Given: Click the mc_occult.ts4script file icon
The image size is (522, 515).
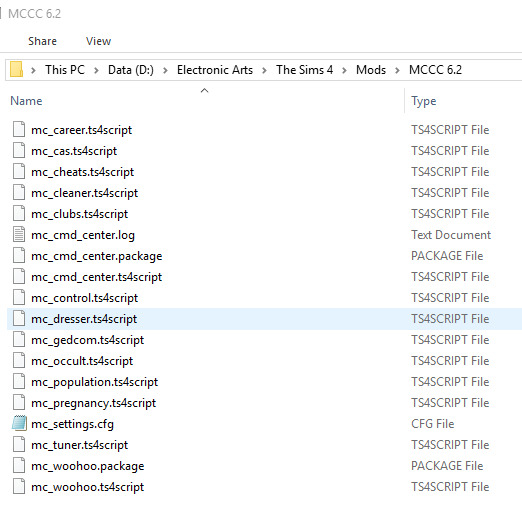Looking at the screenshot, I should point(19,360).
